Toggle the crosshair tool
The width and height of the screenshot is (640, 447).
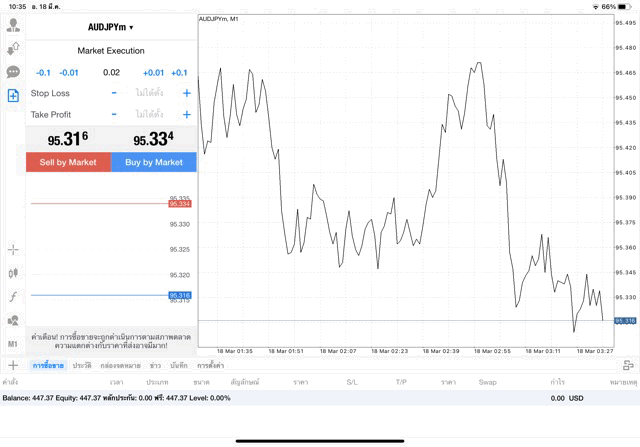pyautogui.click(x=13, y=249)
